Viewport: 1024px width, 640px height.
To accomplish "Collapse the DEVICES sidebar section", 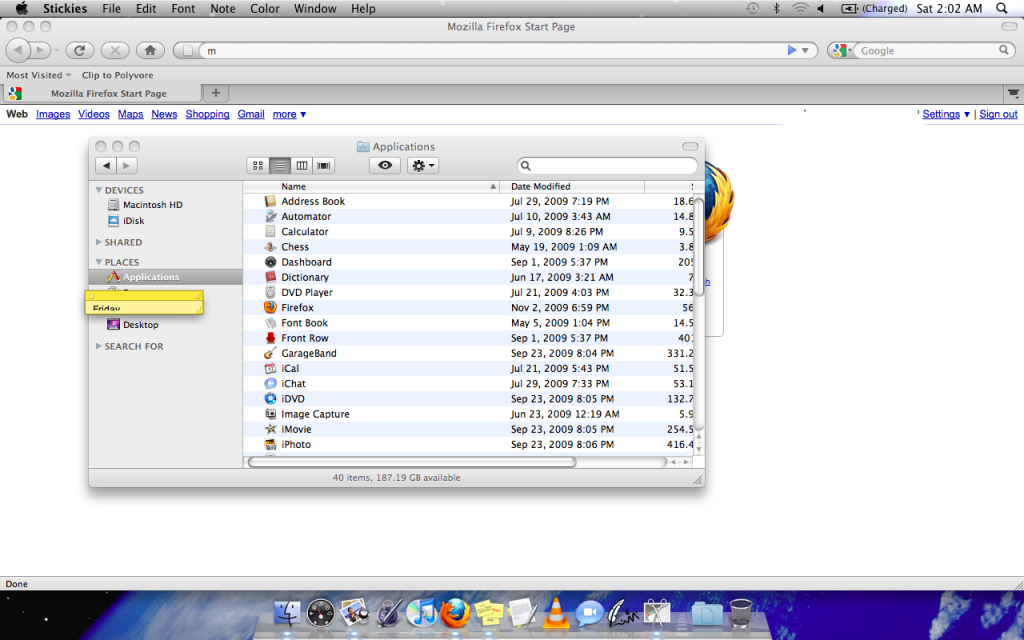I will [x=99, y=190].
